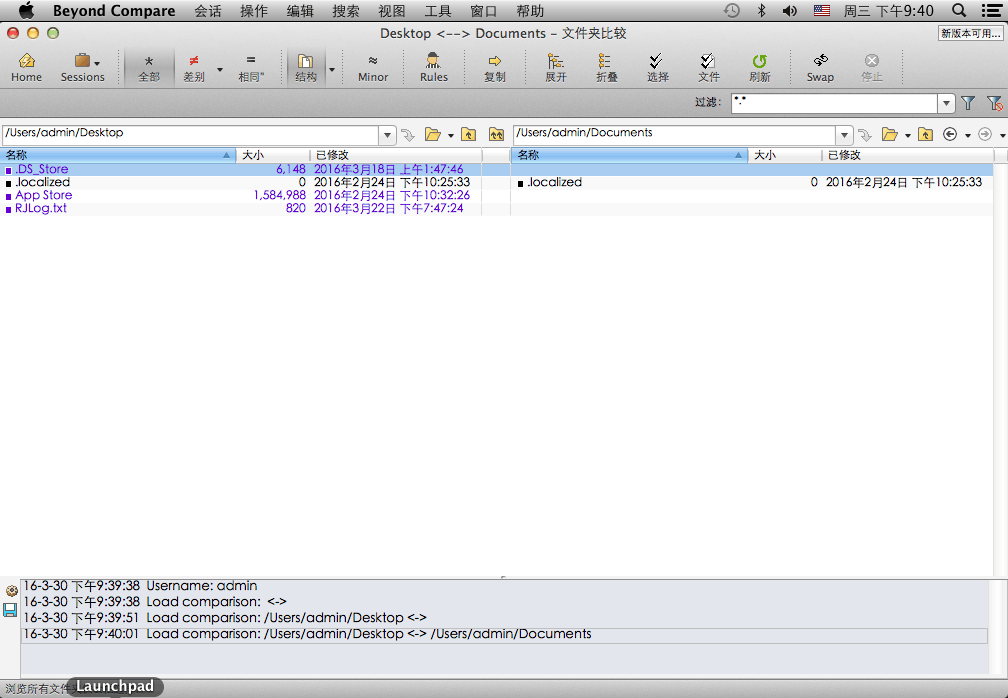This screenshot has height=698, width=1008.
Task: Click the gear icon beside the log
Action: [x=11, y=591]
